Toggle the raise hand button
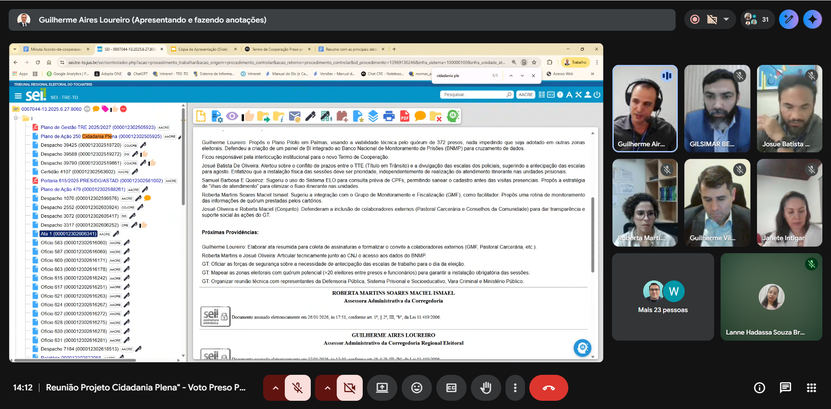The image size is (831, 409). pyautogui.click(x=485, y=388)
